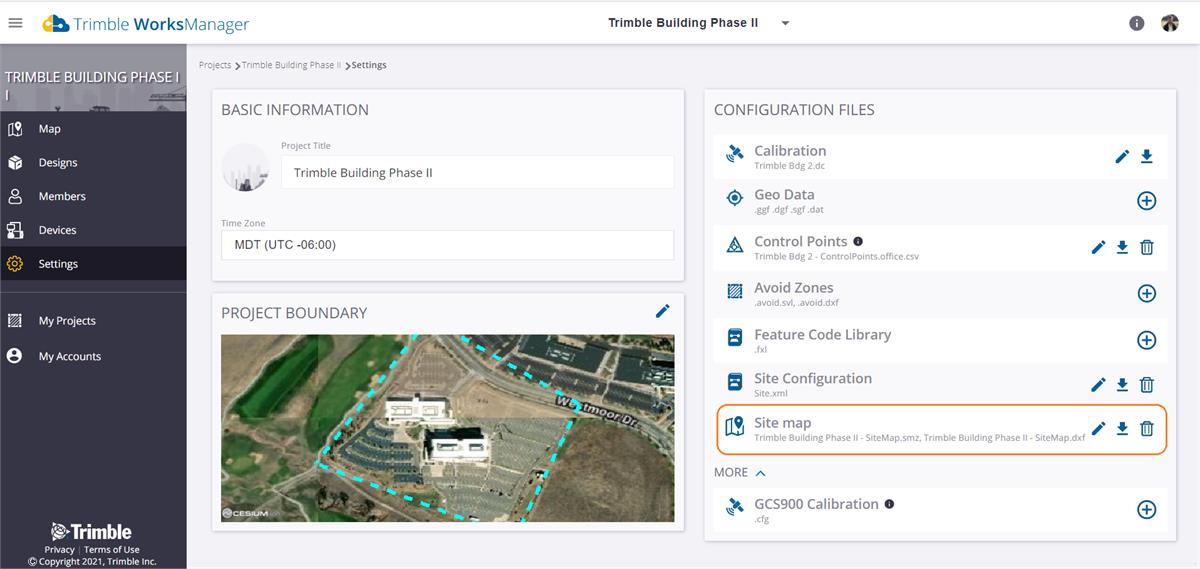The width and height of the screenshot is (1200, 569).
Task: Collapse the MORE section chevron
Action: click(760, 472)
